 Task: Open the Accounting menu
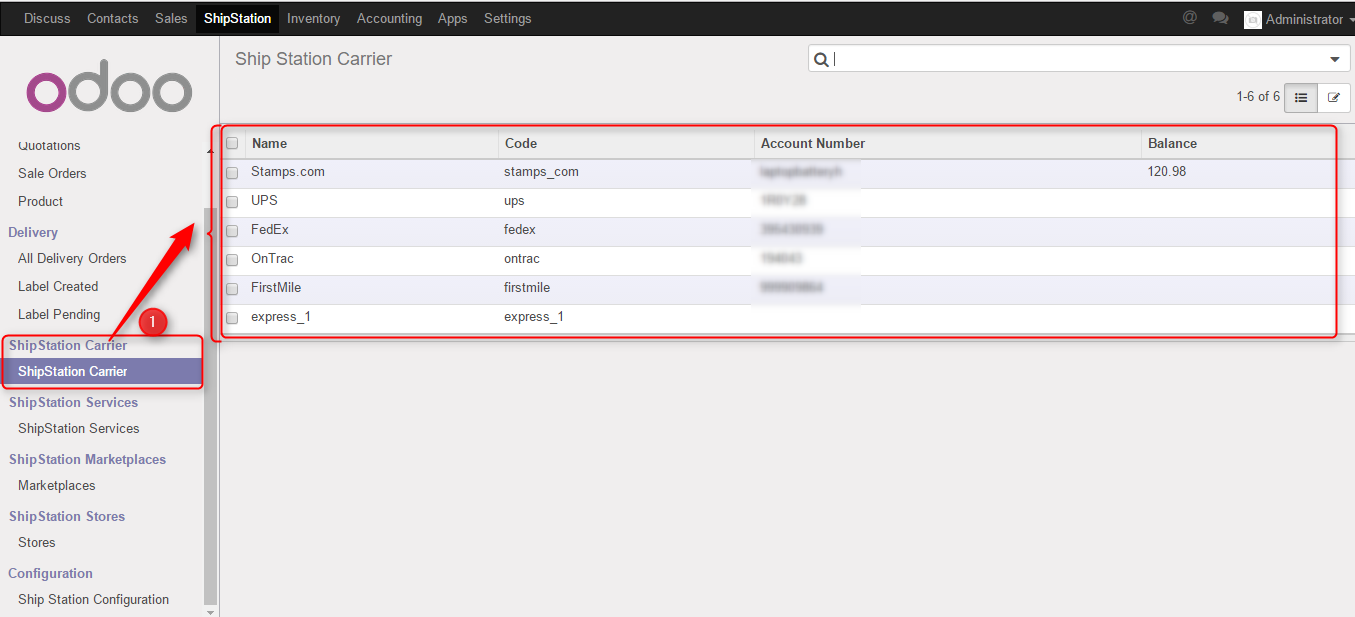[389, 18]
